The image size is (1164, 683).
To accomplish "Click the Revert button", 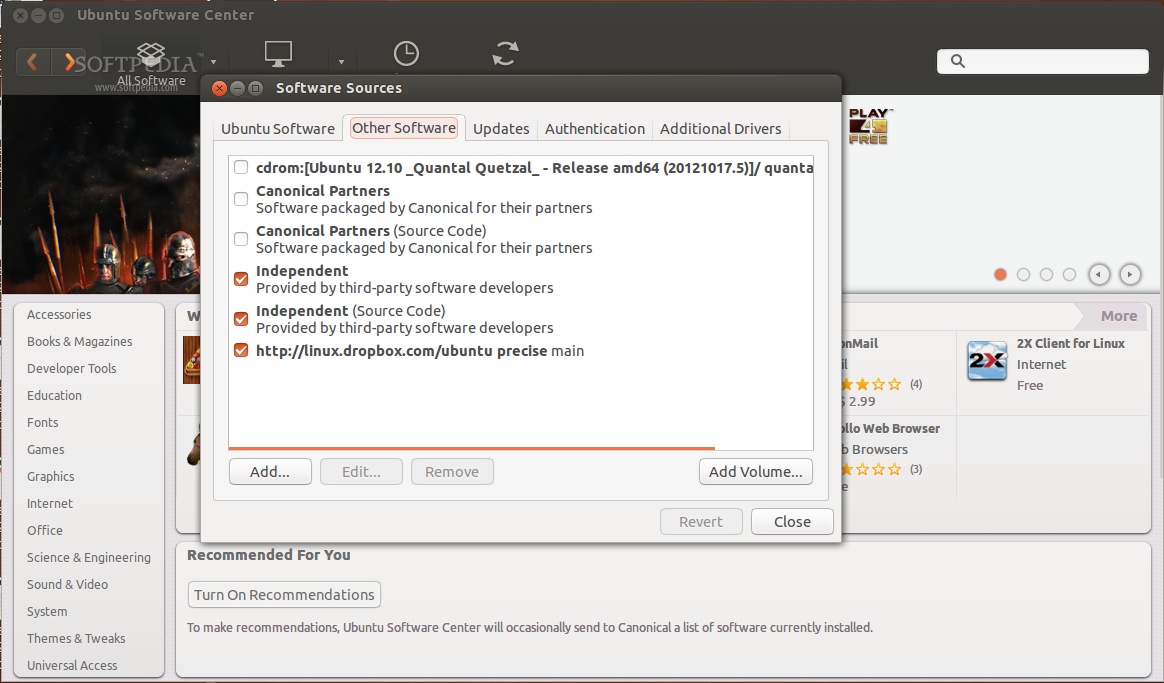I will click(701, 521).
